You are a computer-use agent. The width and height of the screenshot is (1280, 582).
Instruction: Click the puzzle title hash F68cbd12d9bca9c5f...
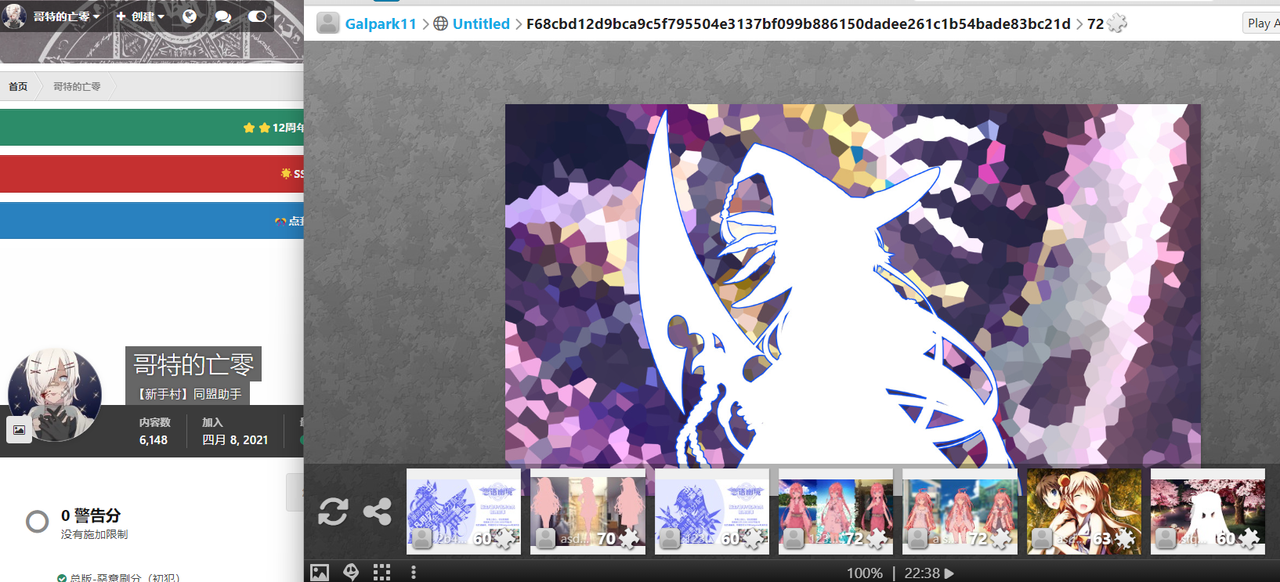click(798, 24)
